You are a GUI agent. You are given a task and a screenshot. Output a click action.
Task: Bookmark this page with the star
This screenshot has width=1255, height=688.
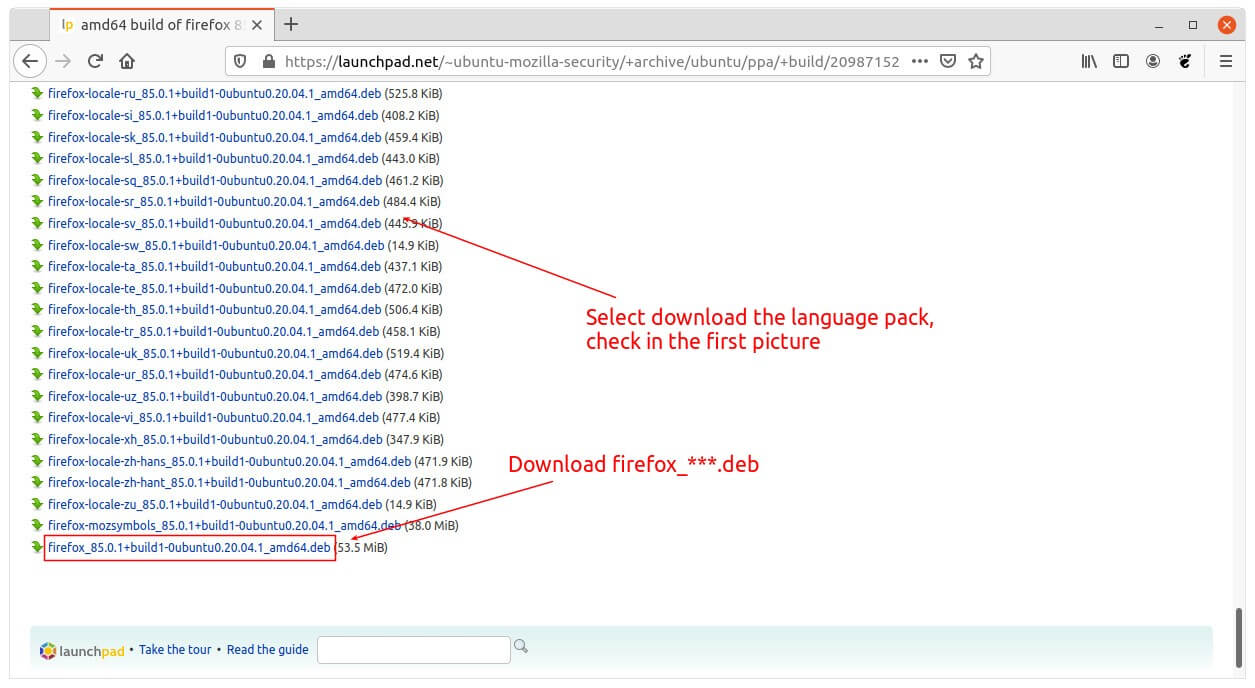click(975, 61)
